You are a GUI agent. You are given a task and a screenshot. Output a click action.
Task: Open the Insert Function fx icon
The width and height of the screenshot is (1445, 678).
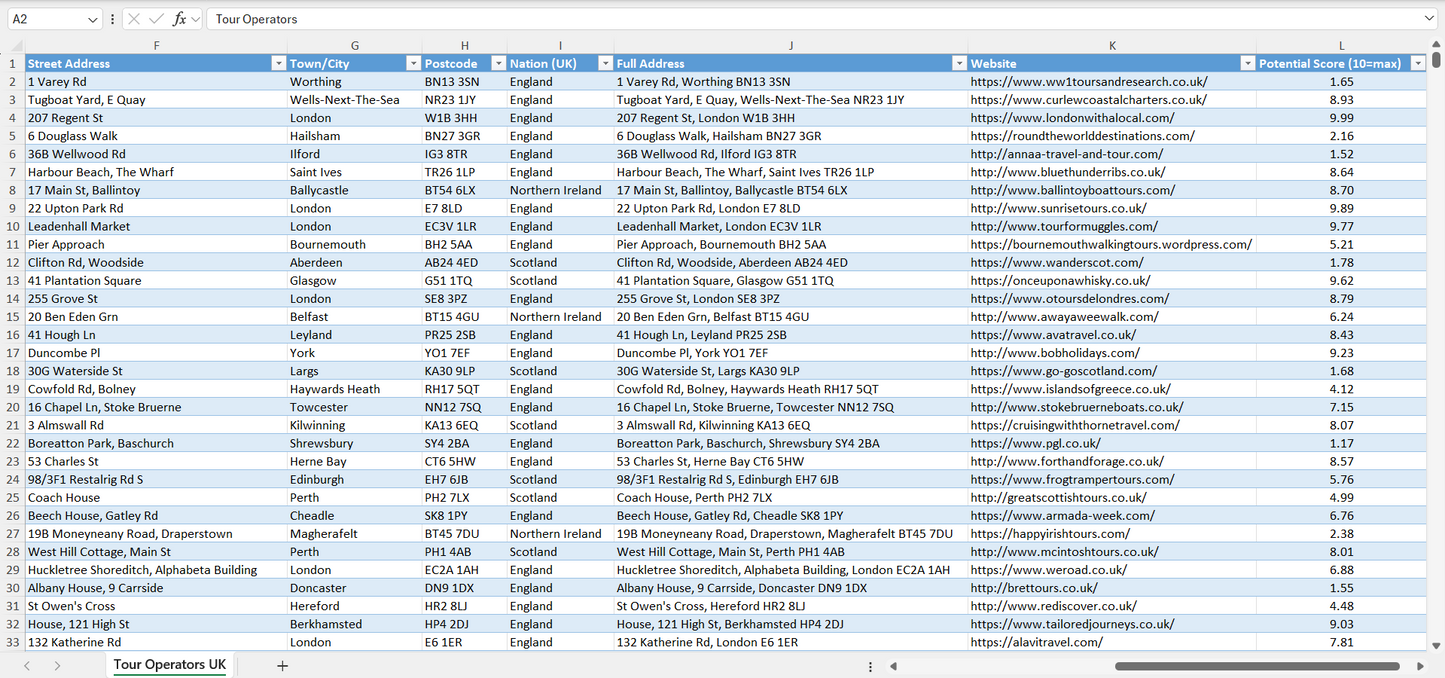179,19
